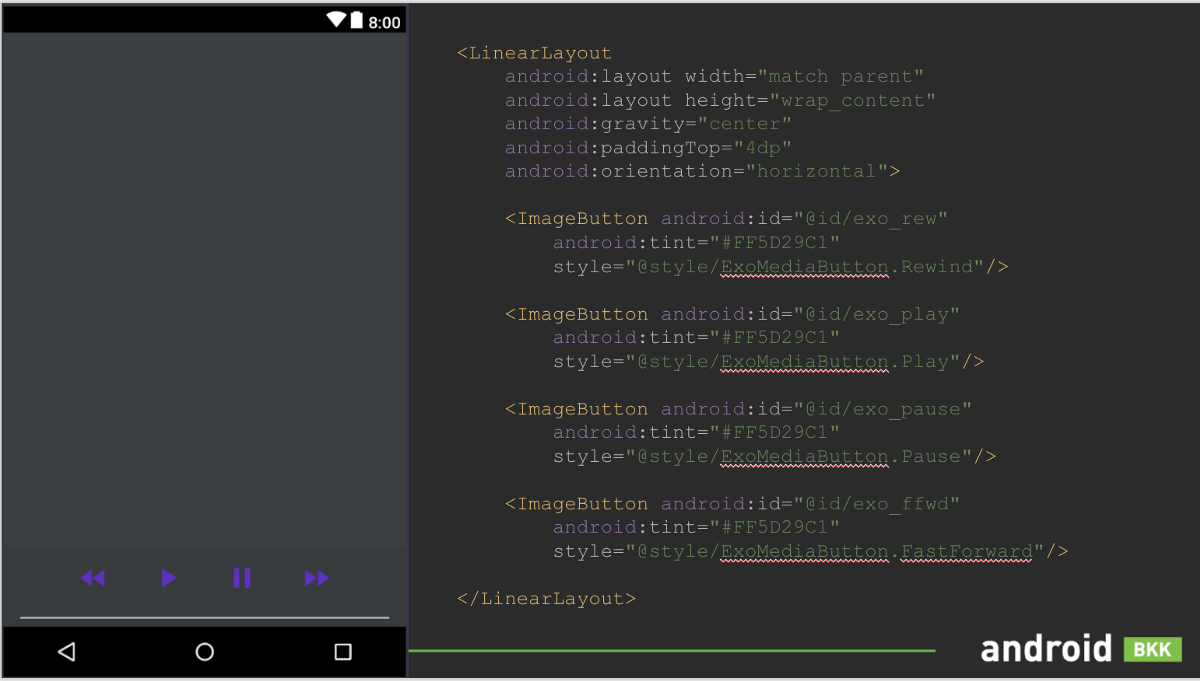Tap the purple rewind button
1200x681 pixels.
(x=93, y=578)
